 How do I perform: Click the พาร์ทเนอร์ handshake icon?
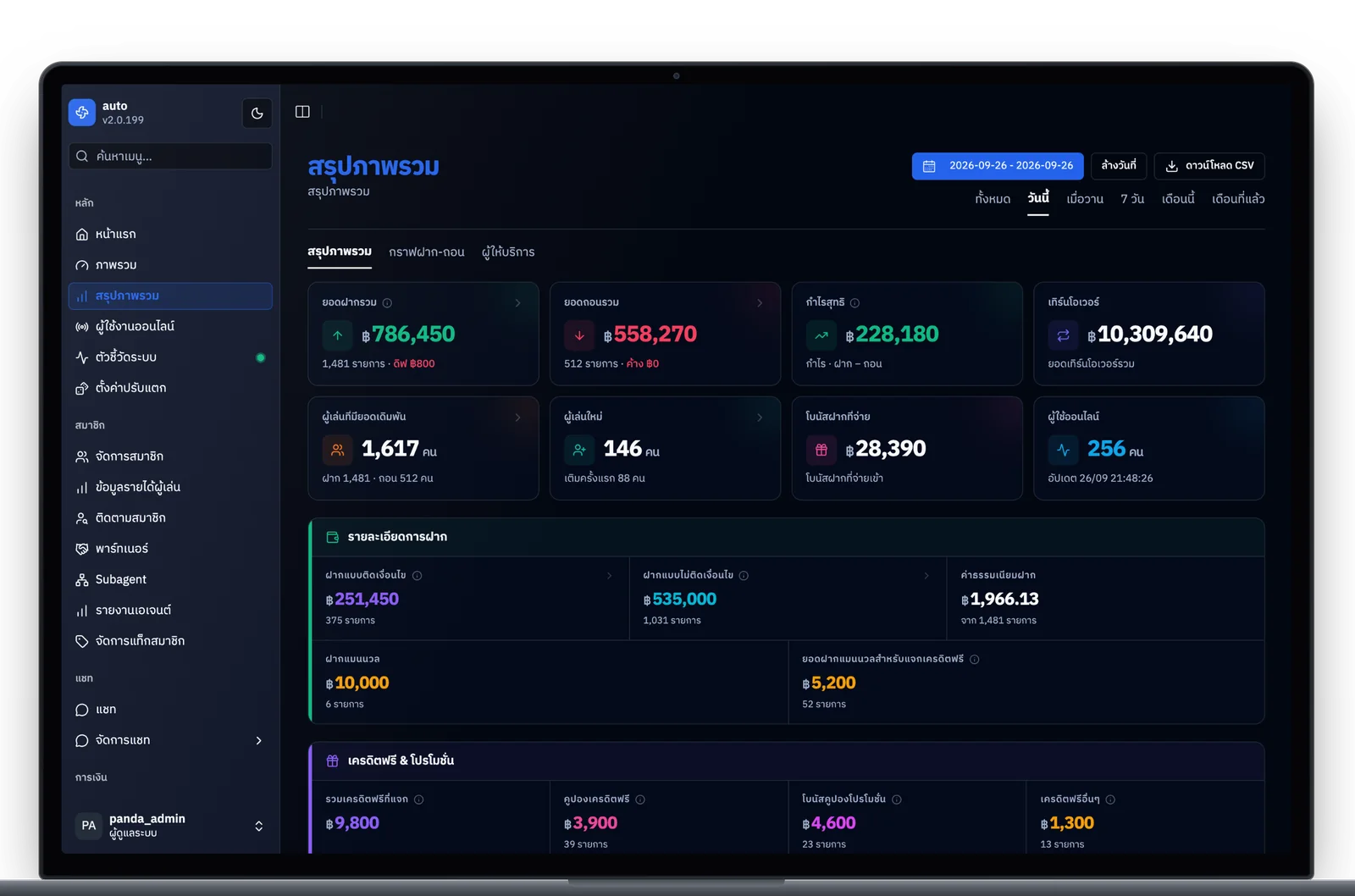tap(82, 549)
